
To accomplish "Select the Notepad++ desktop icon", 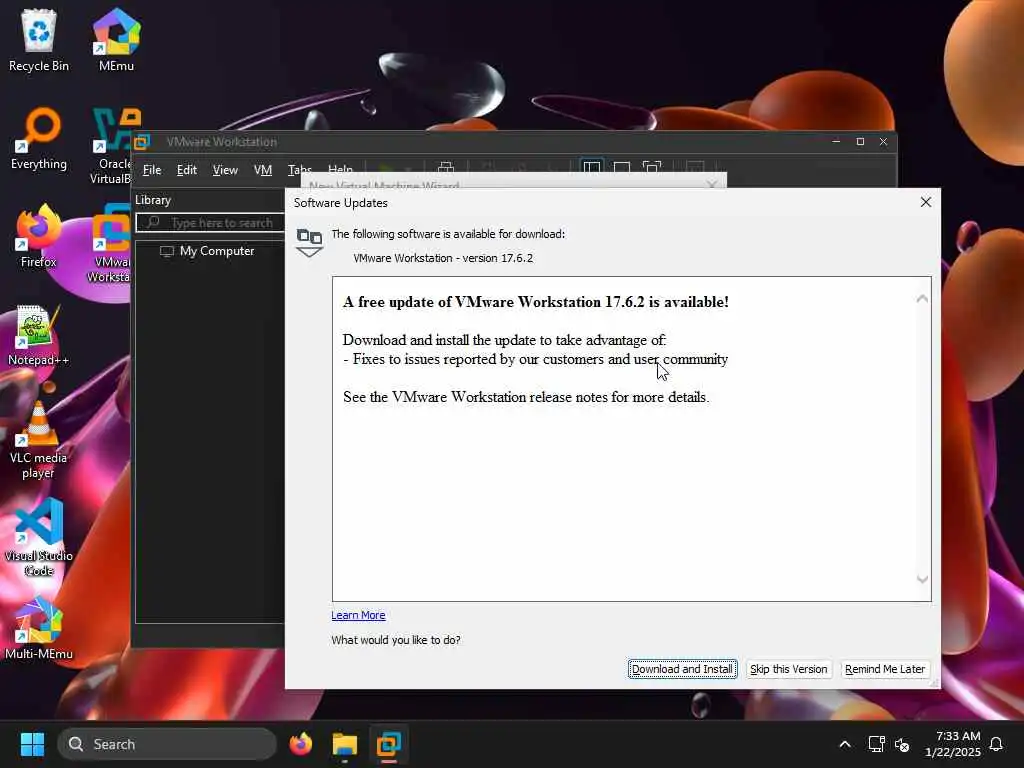I will pyautogui.click(x=39, y=334).
